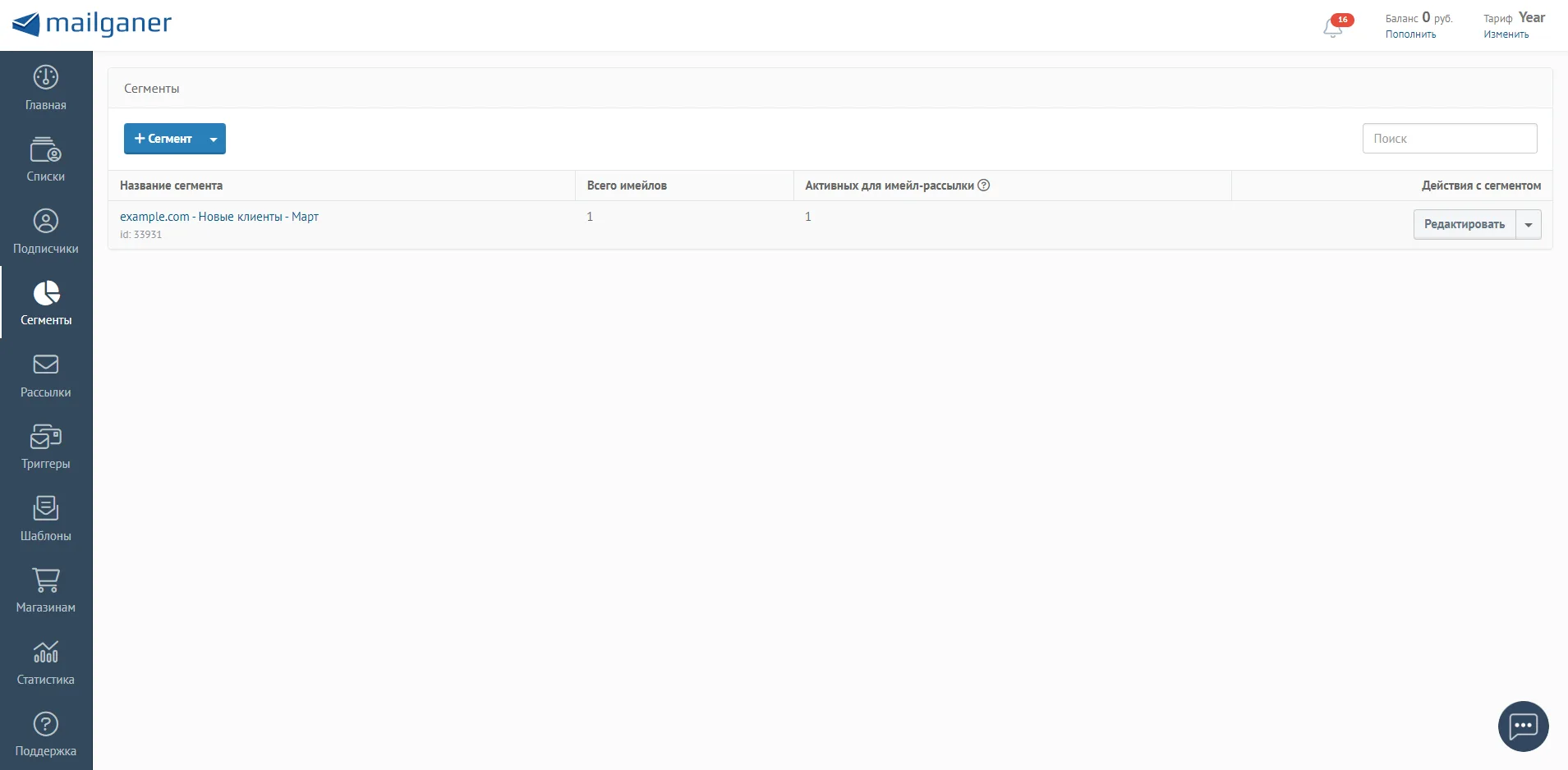Click the Пополнить balance link
This screenshot has height=770, width=1568.
1410,34
